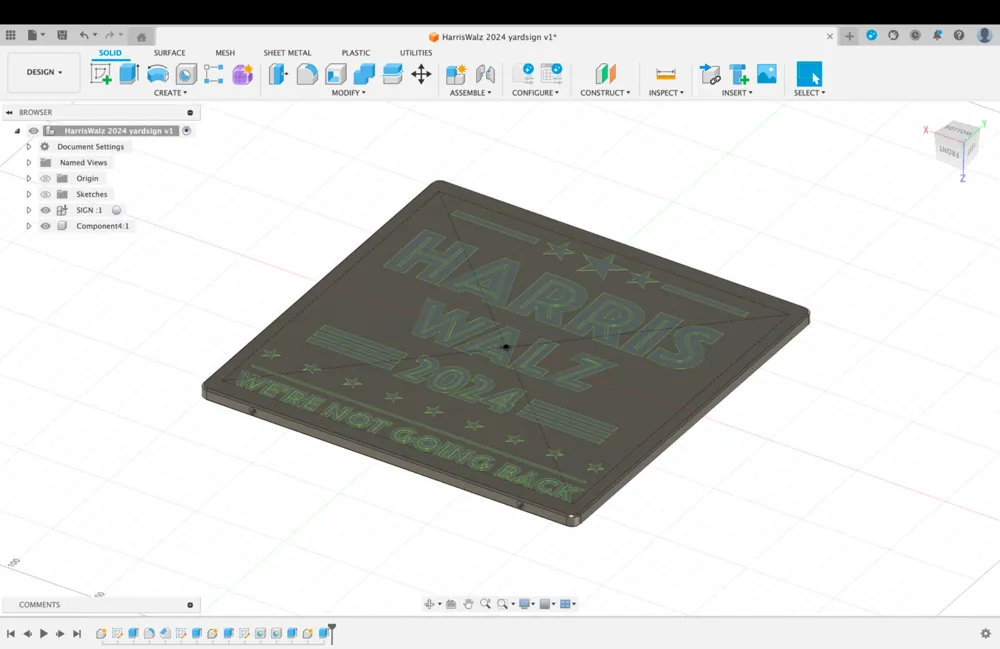Select the Rectangular Pattern tool
The width and height of the screenshot is (1000, 649).
point(214,74)
